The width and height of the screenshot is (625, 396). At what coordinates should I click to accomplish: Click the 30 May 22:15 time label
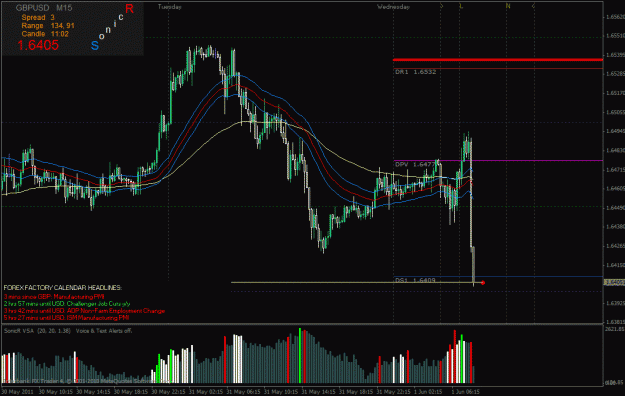click(168, 392)
